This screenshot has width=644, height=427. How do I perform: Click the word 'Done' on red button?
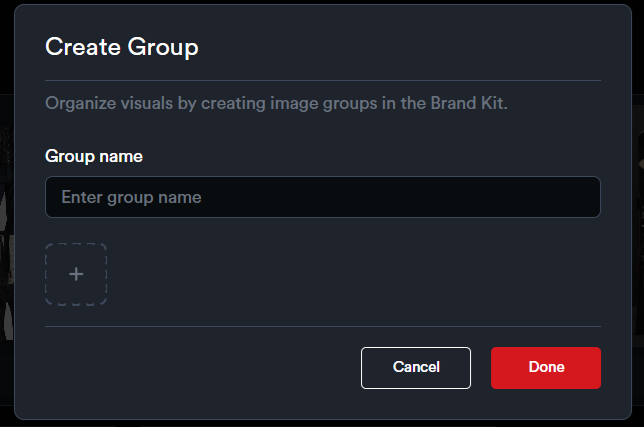click(x=546, y=367)
